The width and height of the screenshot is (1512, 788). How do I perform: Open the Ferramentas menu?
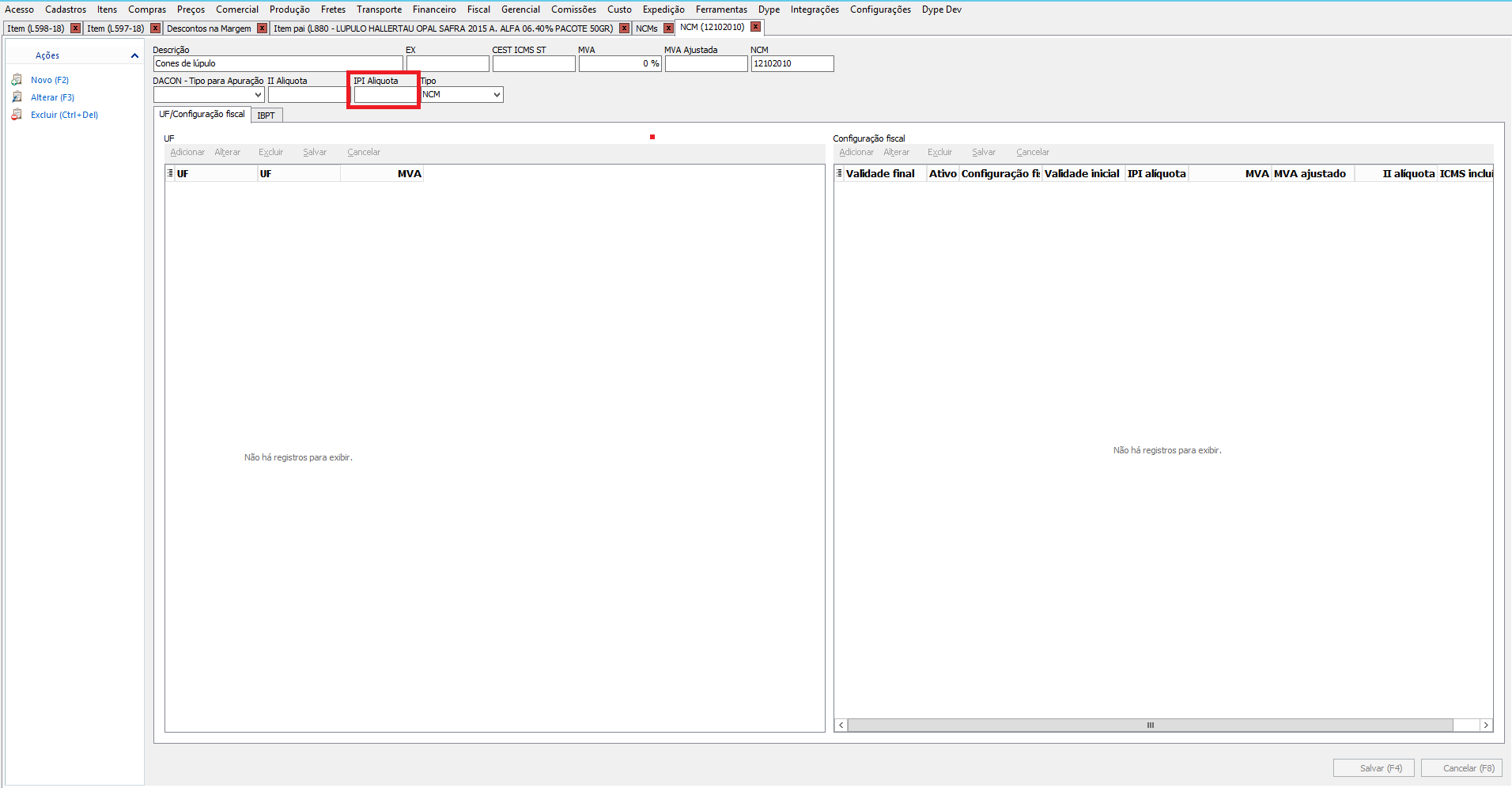[x=721, y=9]
